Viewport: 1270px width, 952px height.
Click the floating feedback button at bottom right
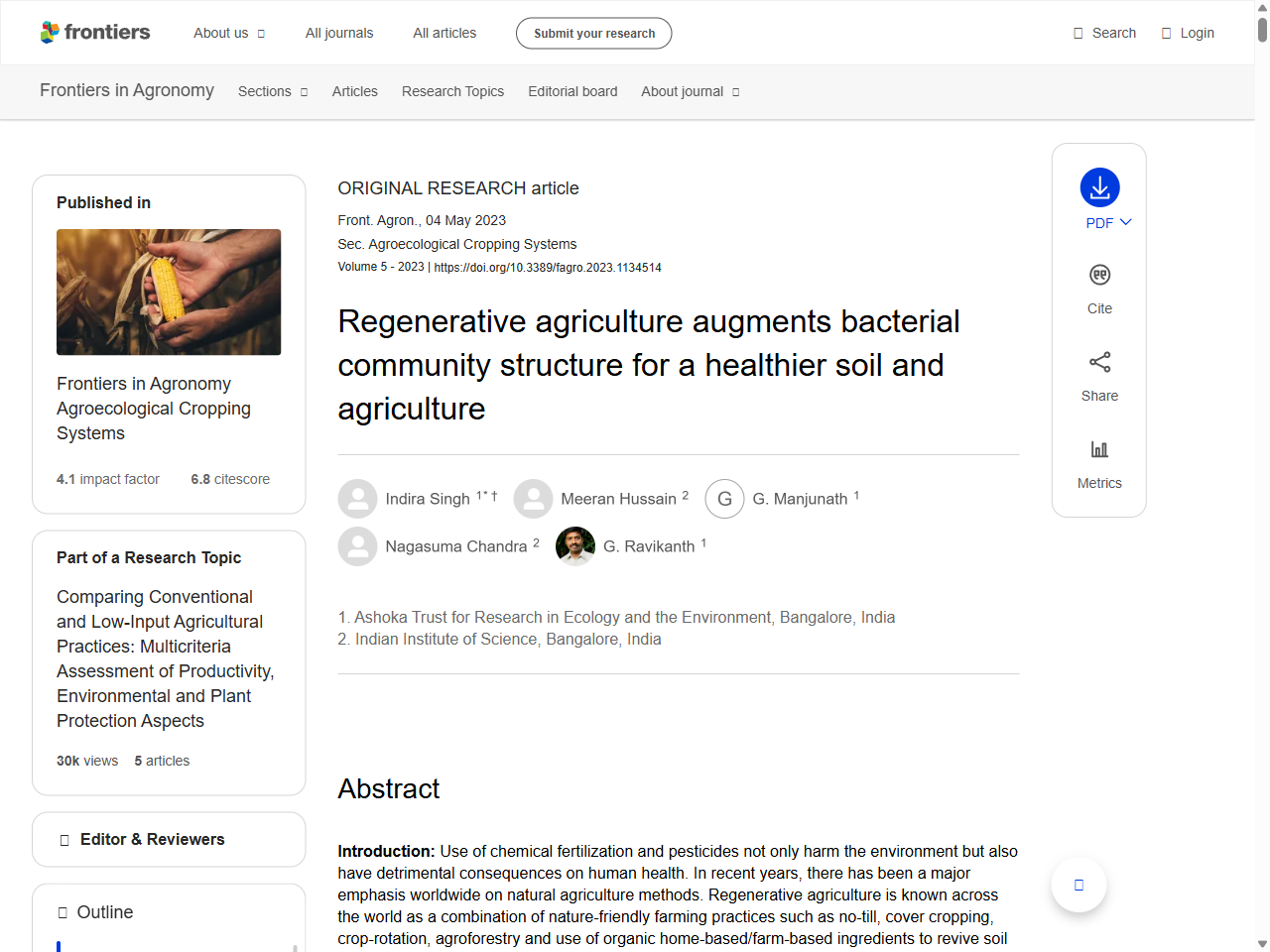1079,885
